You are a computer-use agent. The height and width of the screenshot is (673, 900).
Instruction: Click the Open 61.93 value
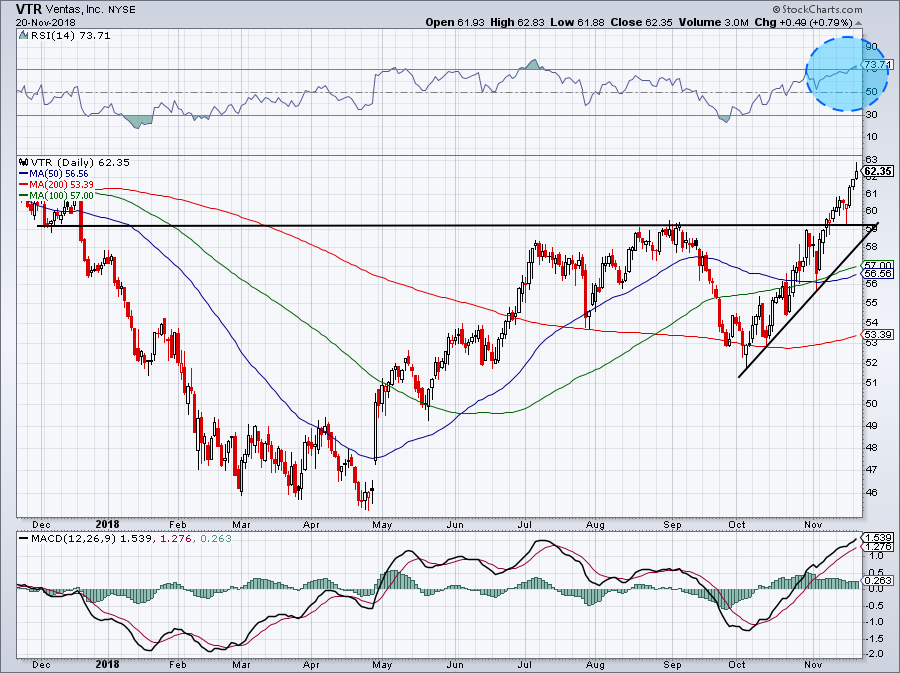[455, 22]
